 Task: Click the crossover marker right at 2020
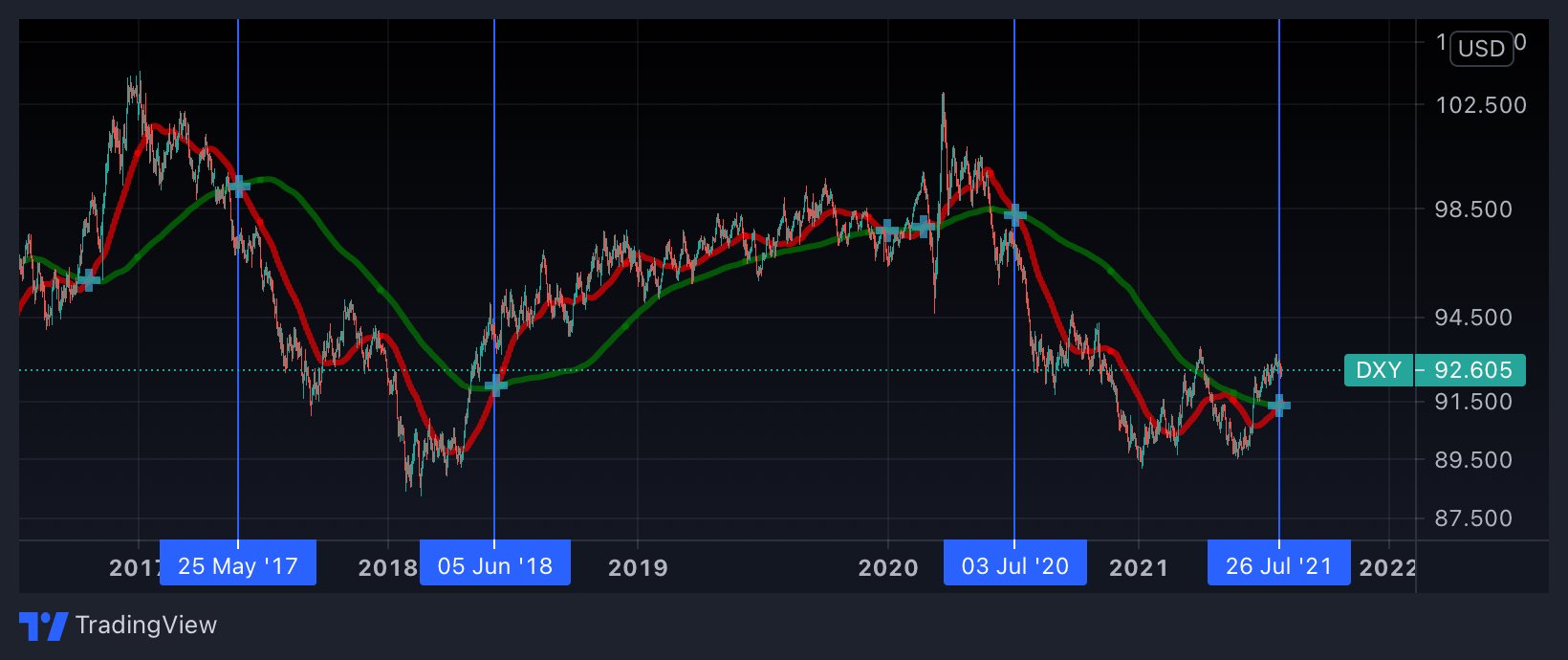(888, 229)
